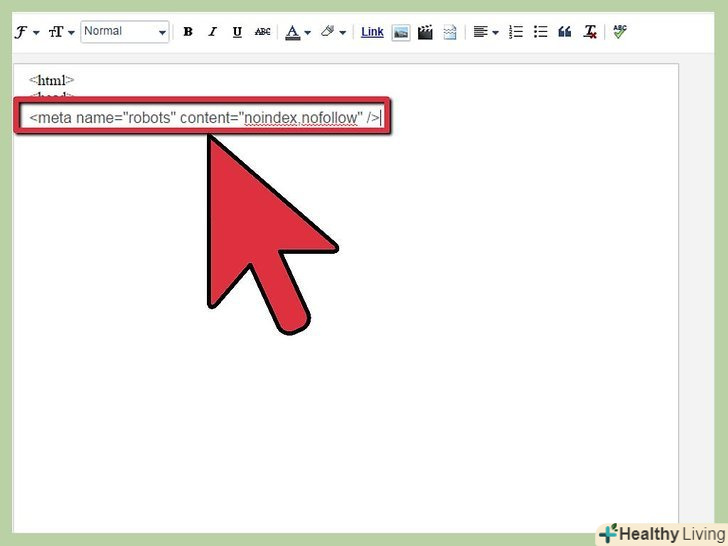The image size is (728, 546).
Task: Open the text color picker
Action: pos(295,32)
